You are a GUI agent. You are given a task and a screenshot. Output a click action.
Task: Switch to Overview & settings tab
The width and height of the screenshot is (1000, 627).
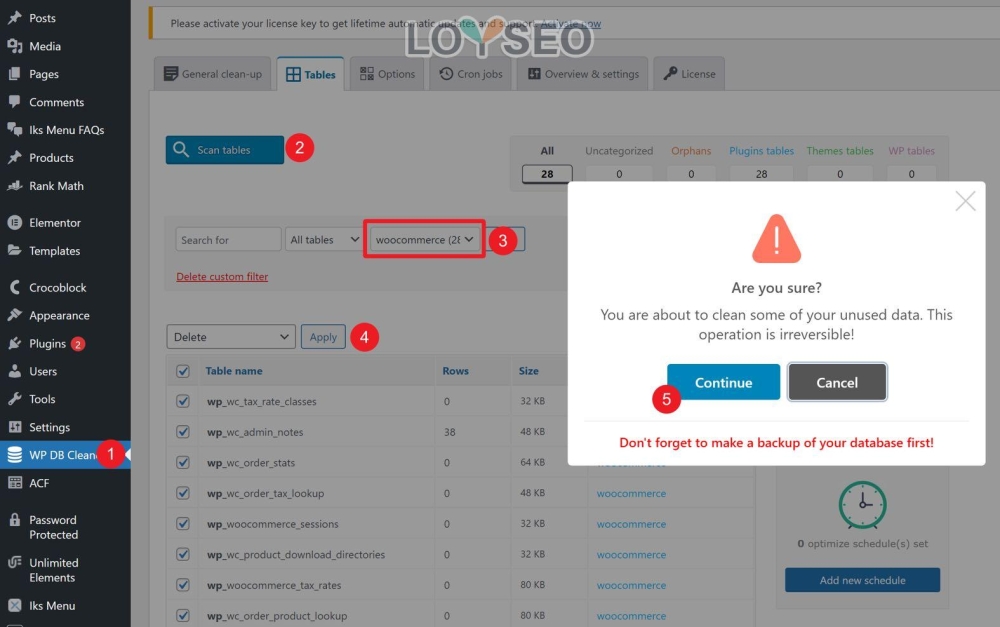coord(583,74)
